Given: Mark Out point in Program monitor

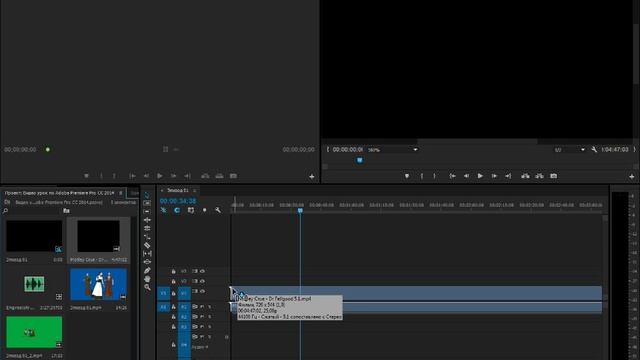Looking at the screenshot, I should pos(434,176).
